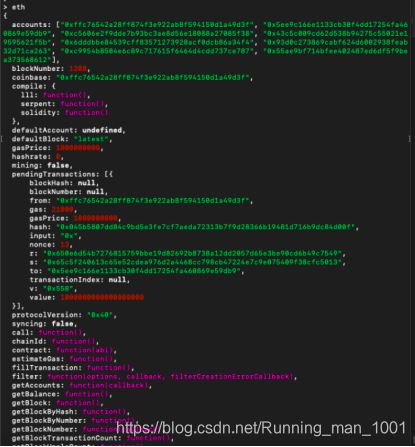The height and width of the screenshot is (447, 415).
Task: Click the transaction hash starting 0x045b5807
Action: tap(206, 227)
